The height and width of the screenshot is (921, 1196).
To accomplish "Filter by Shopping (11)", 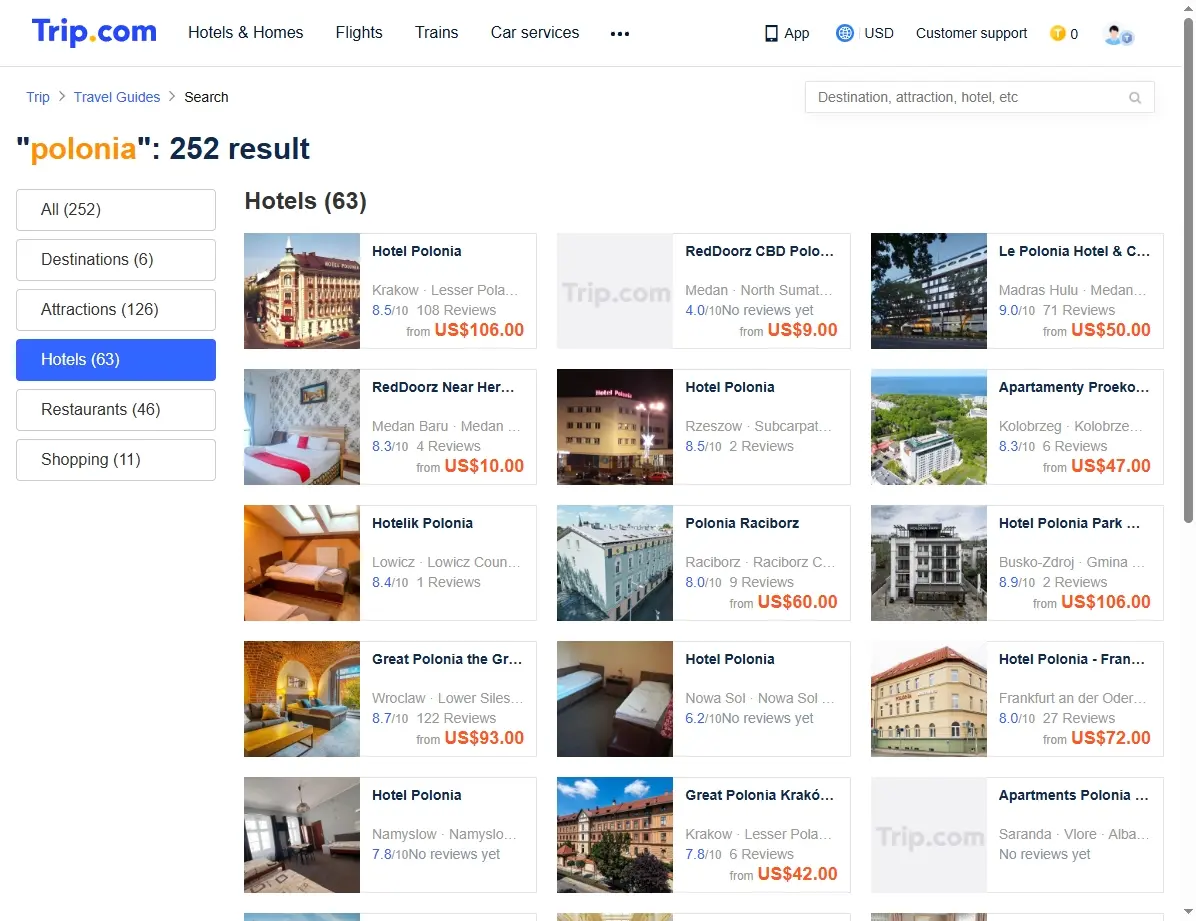I will point(116,459).
